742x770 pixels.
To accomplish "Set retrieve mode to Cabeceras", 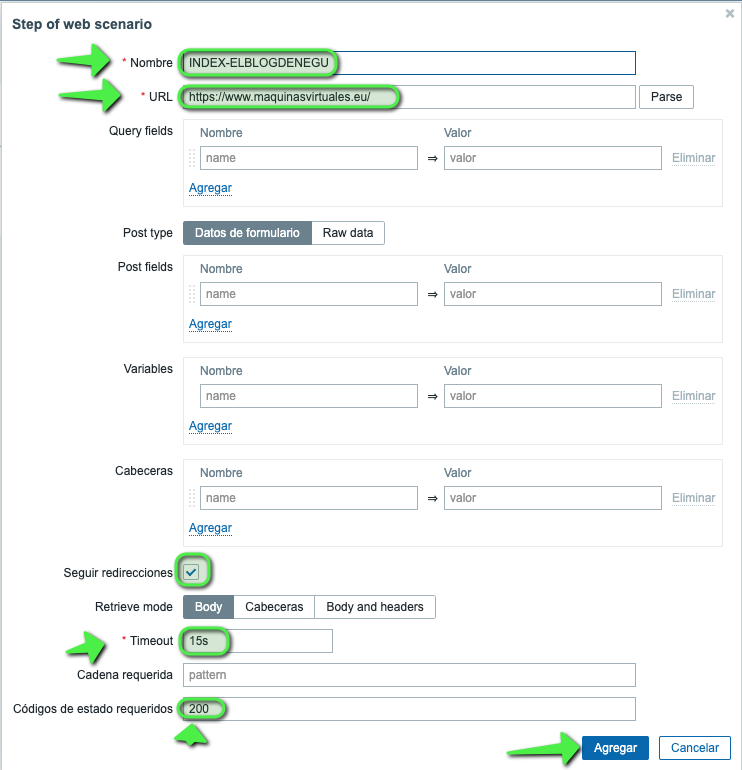I will click(x=275, y=607).
